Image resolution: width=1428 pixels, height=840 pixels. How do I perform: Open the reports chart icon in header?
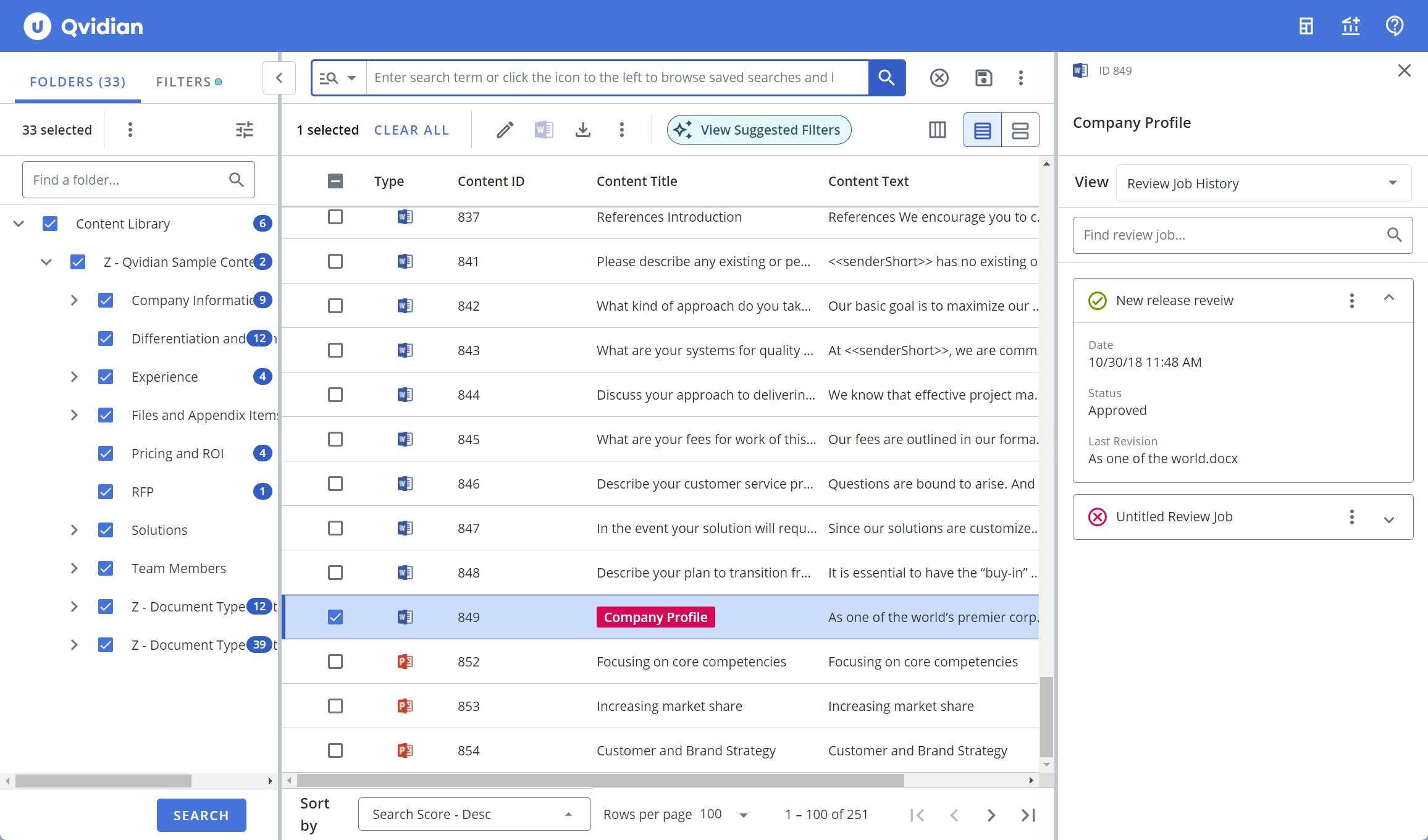(1350, 26)
